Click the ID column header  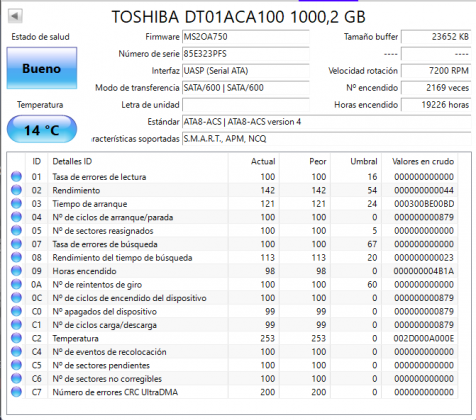[x=37, y=161]
